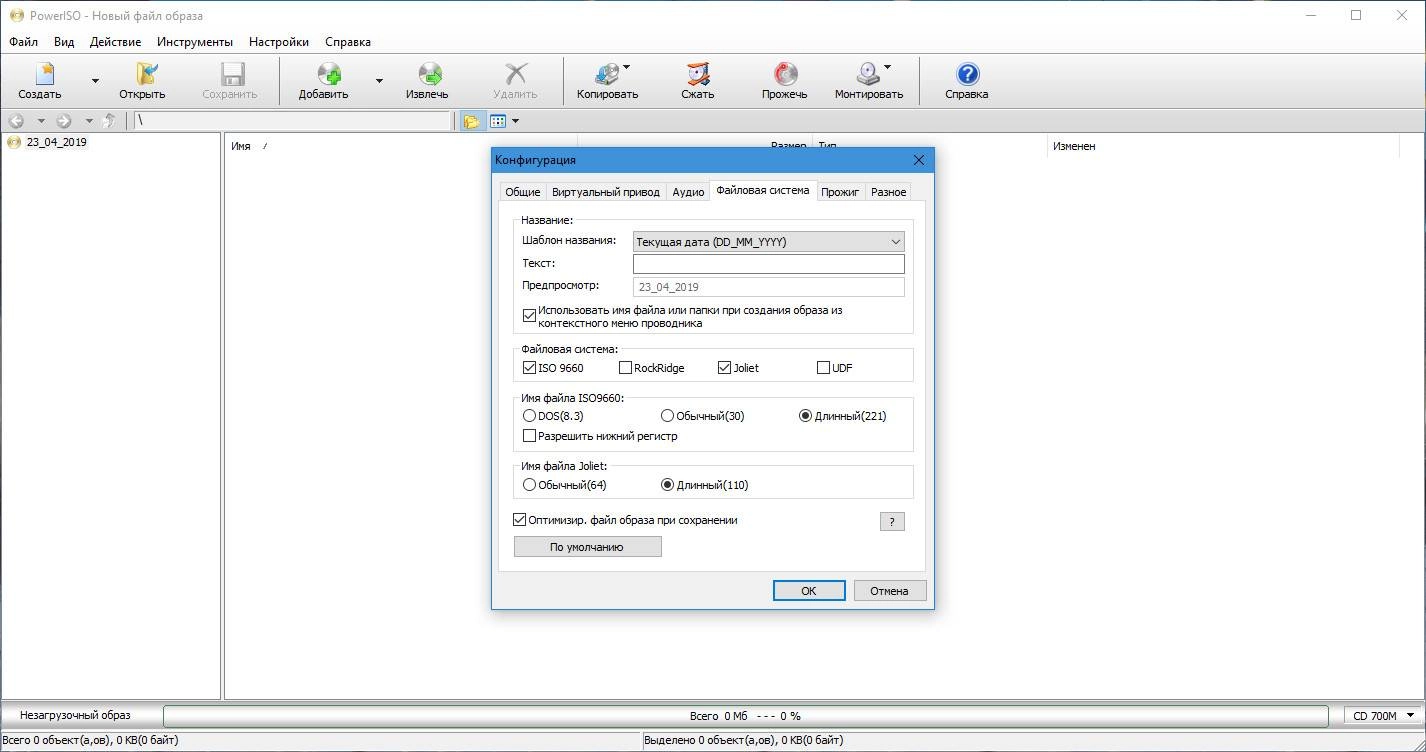Enable the UDF checkbox
The width and height of the screenshot is (1426, 752).
(823, 368)
